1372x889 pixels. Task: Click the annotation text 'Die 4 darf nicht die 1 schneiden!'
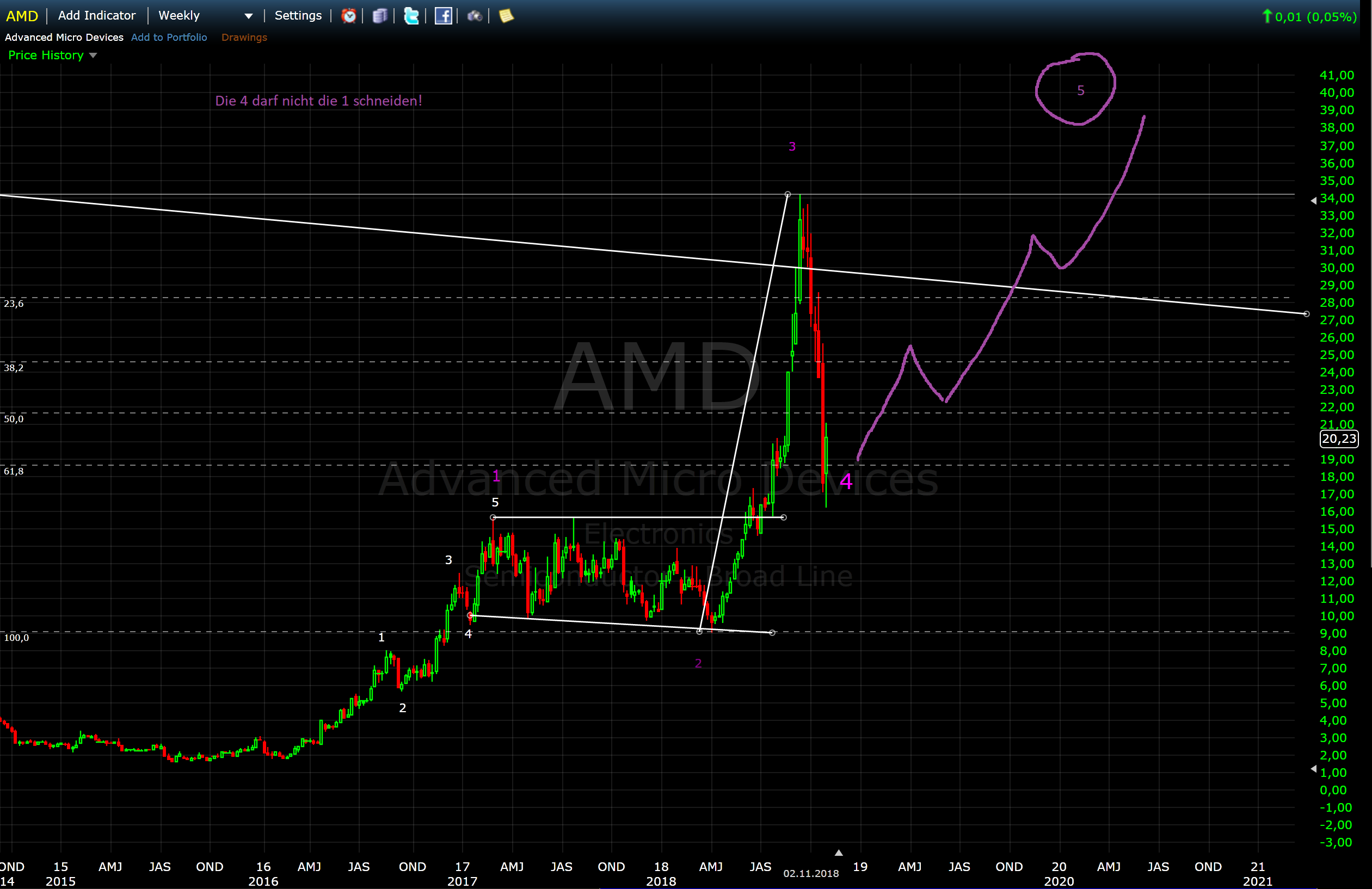318,101
